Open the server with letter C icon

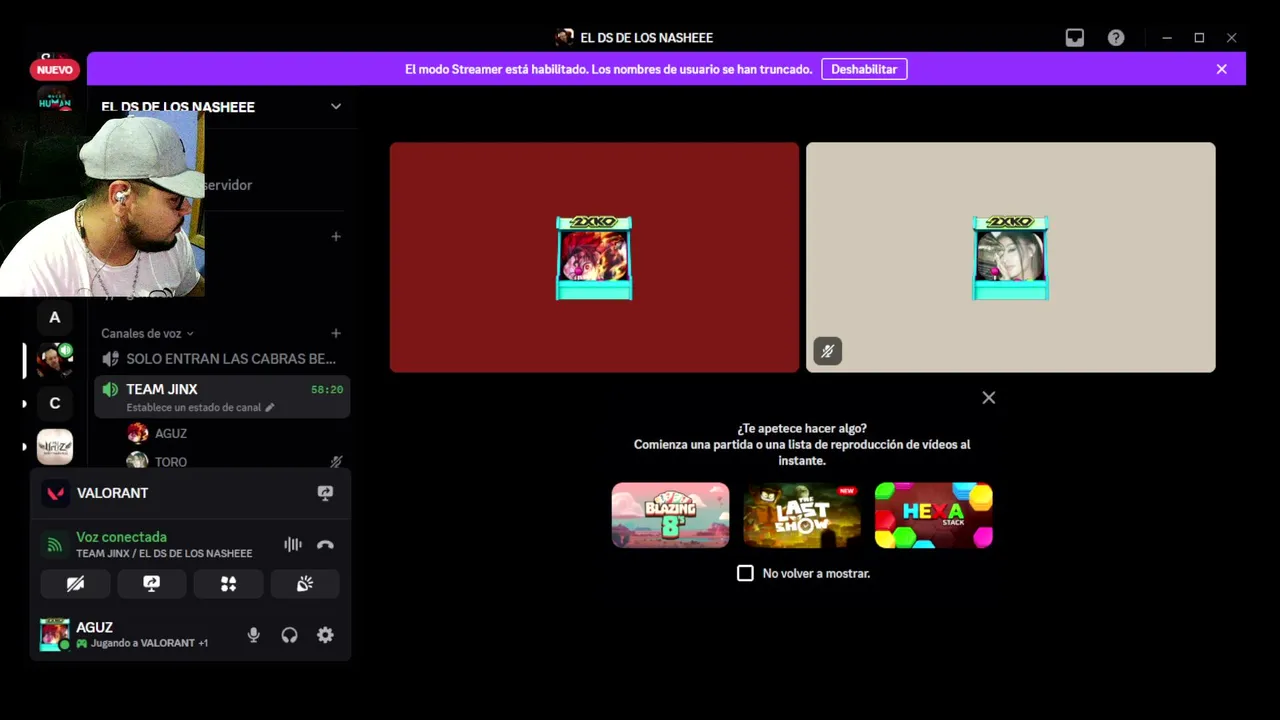(x=55, y=403)
